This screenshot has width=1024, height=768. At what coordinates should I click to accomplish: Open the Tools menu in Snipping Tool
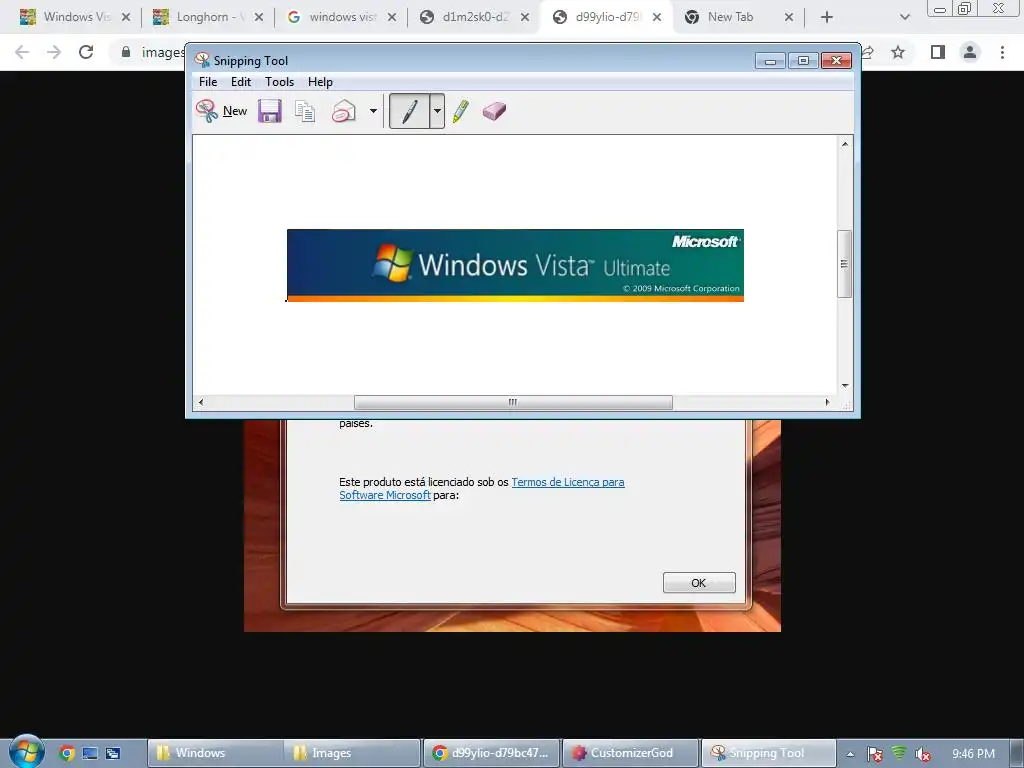(x=279, y=82)
